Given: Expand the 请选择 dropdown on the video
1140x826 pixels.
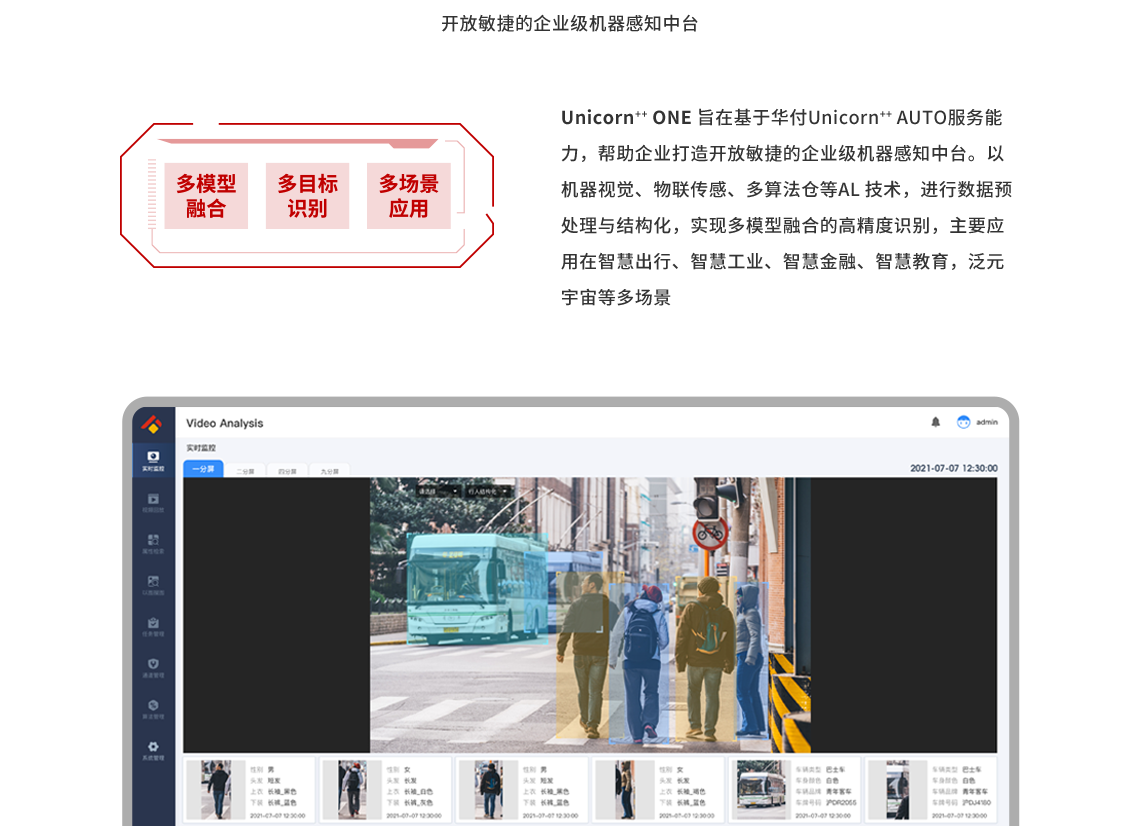Looking at the screenshot, I should pyautogui.click(x=439, y=491).
